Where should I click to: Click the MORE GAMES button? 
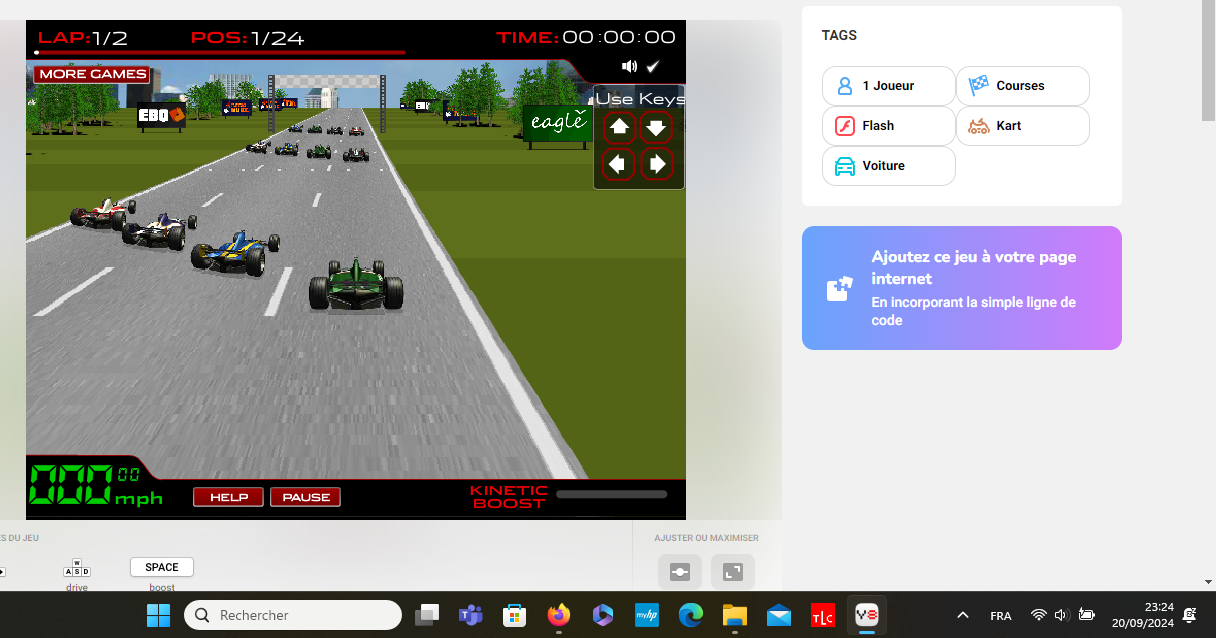pos(91,74)
